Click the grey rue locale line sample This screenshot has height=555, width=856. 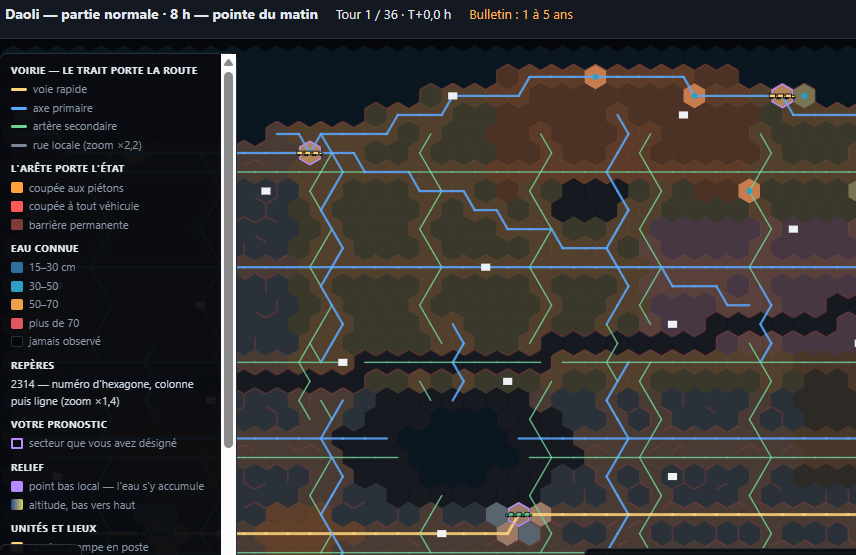pyautogui.click(x=19, y=146)
